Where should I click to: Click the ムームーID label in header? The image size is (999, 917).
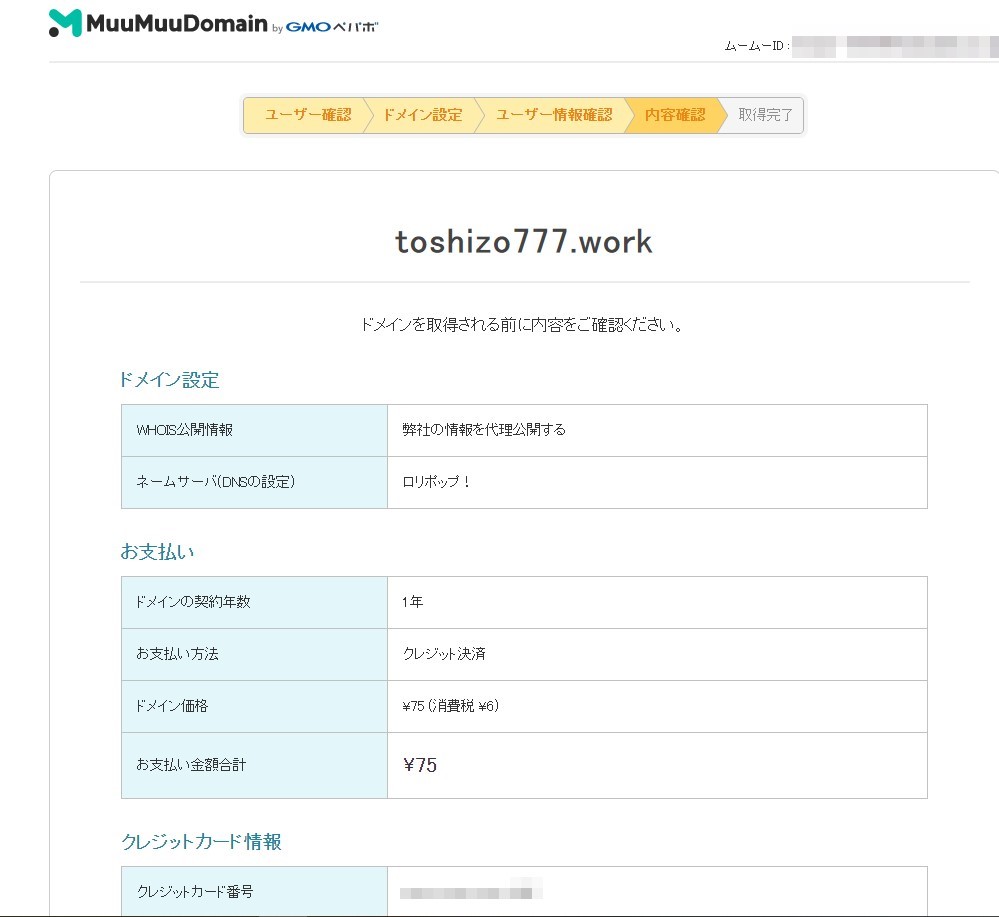click(757, 46)
